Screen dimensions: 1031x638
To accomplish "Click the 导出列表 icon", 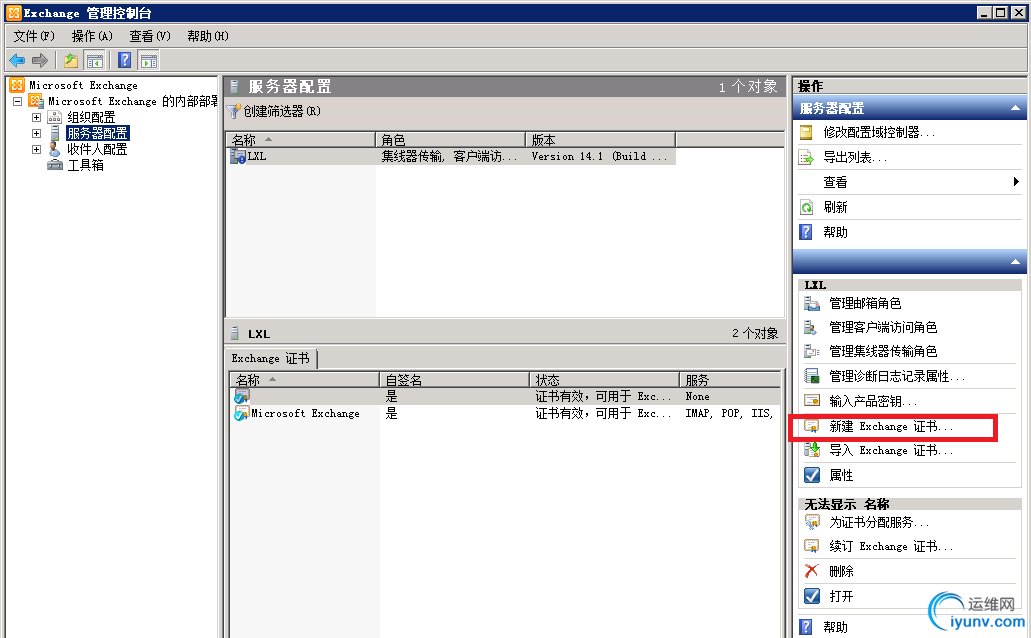I will (x=806, y=158).
